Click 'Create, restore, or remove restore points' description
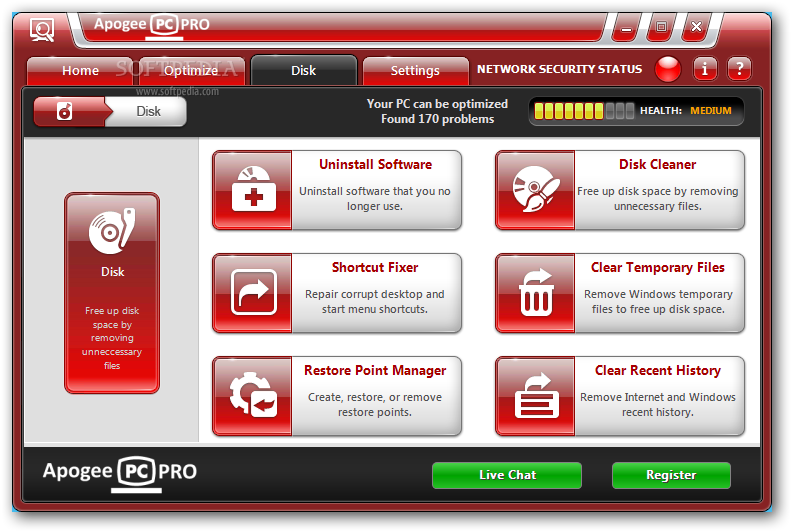The height and width of the screenshot is (532, 792). tap(375, 405)
